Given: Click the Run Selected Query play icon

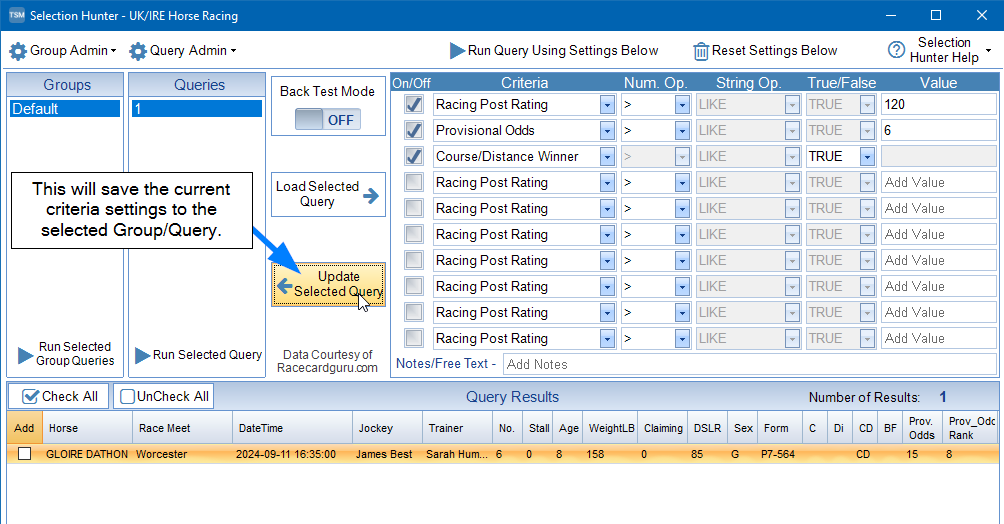Looking at the screenshot, I should (x=142, y=355).
